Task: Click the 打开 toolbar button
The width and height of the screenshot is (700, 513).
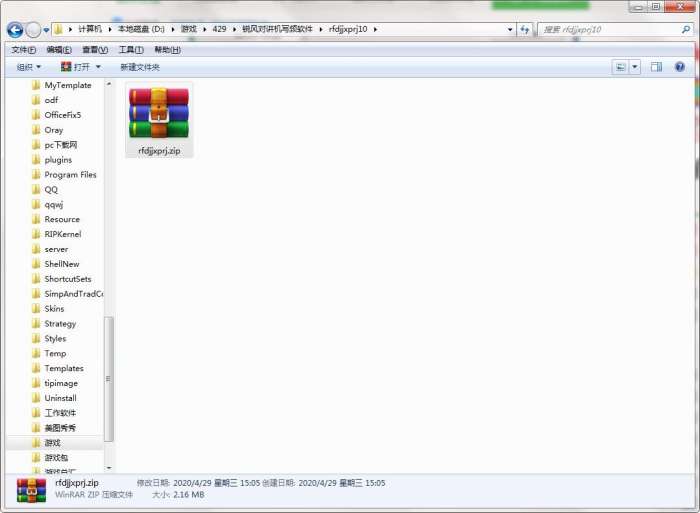Action: tap(75, 67)
